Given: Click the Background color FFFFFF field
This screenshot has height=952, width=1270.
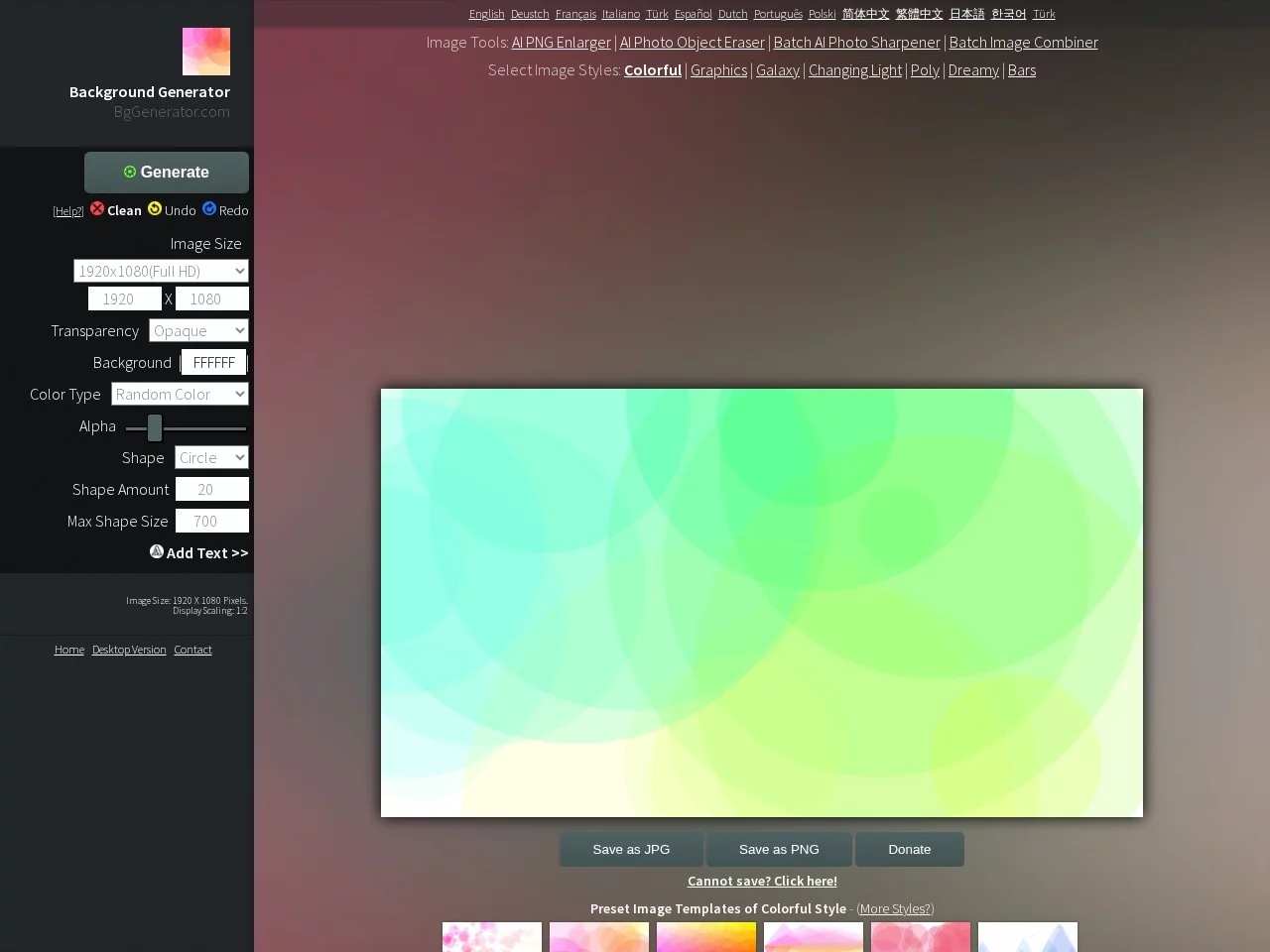Looking at the screenshot, I should point(213,363).
